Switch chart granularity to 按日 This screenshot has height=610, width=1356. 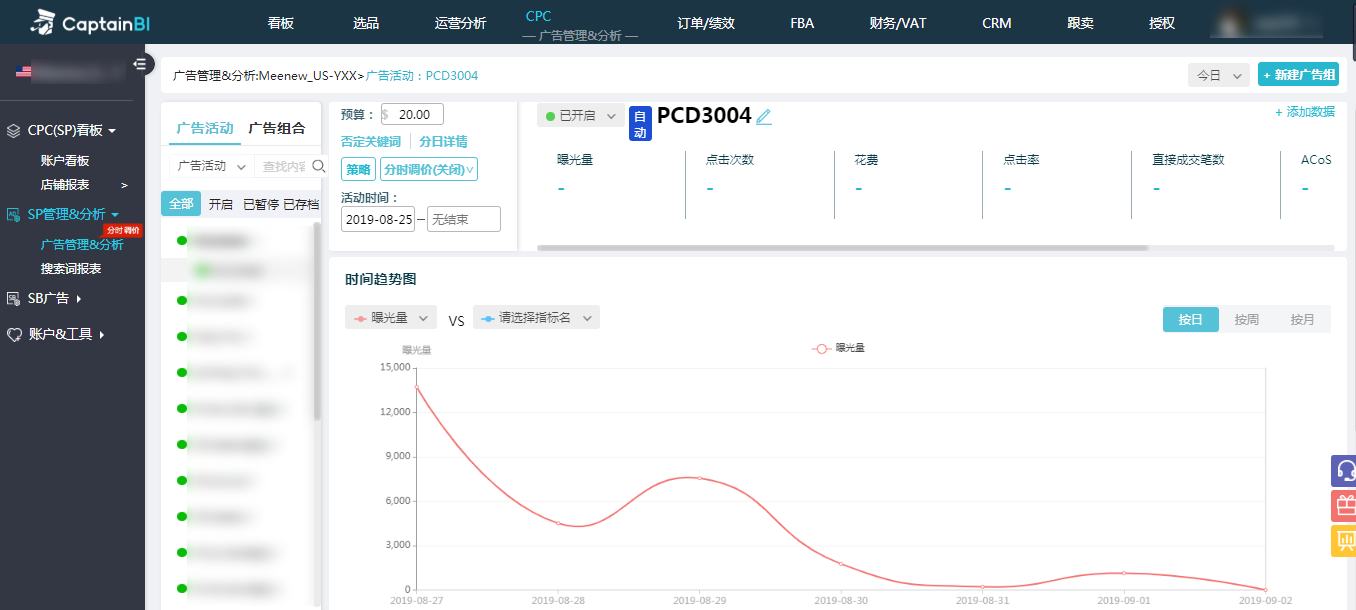1190,319
